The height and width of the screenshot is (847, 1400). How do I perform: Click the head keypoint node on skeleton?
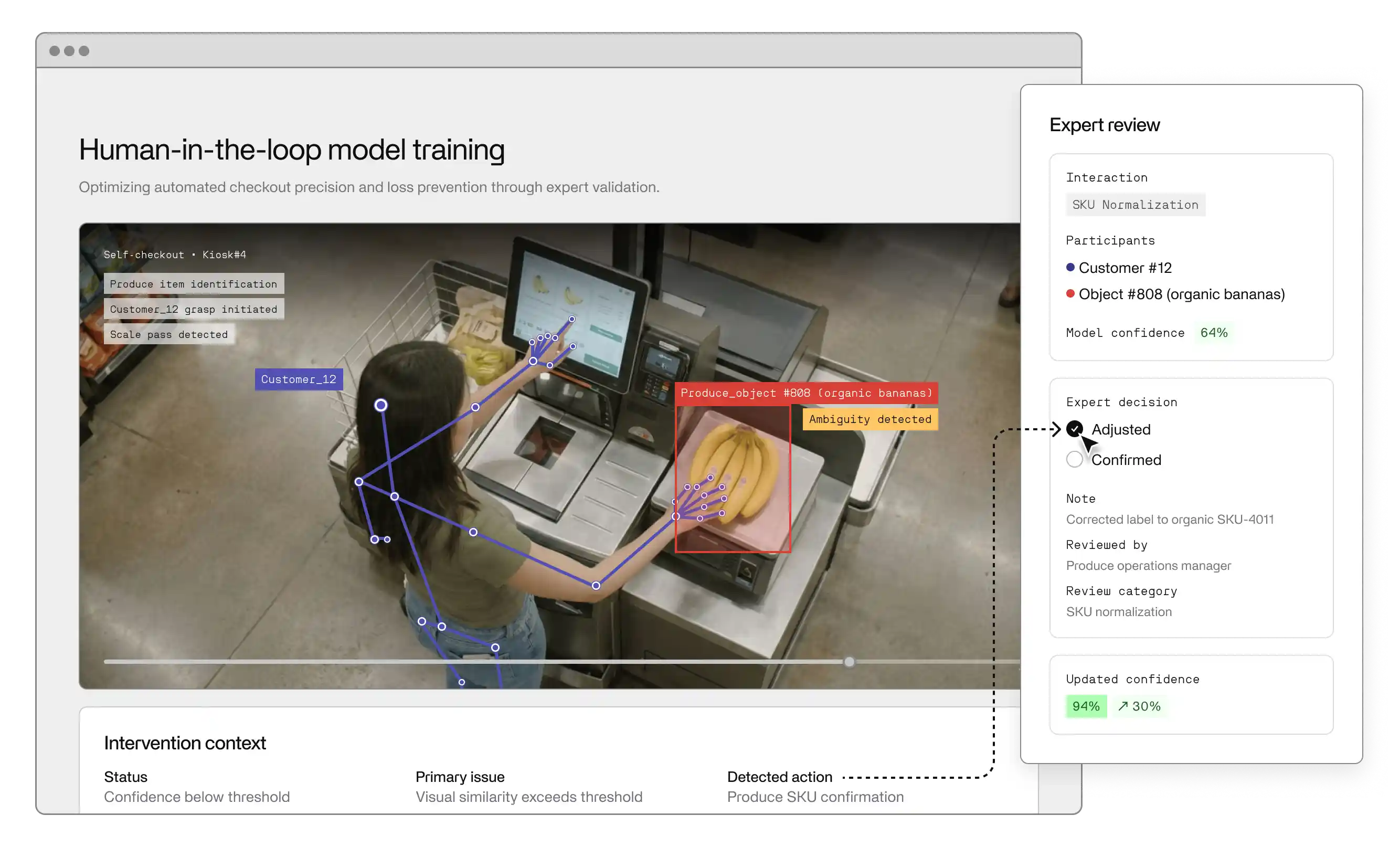pos(380,405)
